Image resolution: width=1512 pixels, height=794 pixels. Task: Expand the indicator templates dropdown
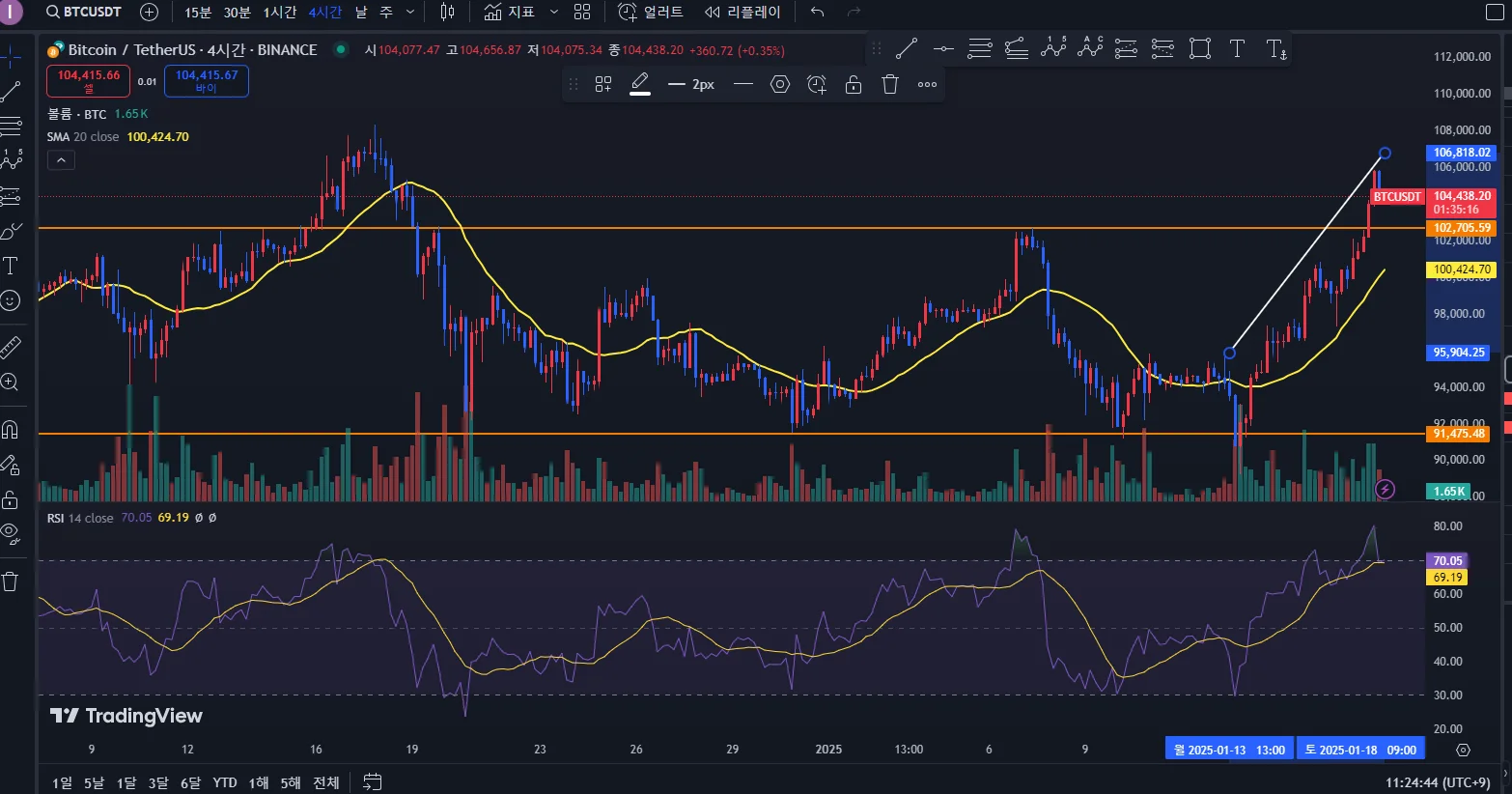553,12
